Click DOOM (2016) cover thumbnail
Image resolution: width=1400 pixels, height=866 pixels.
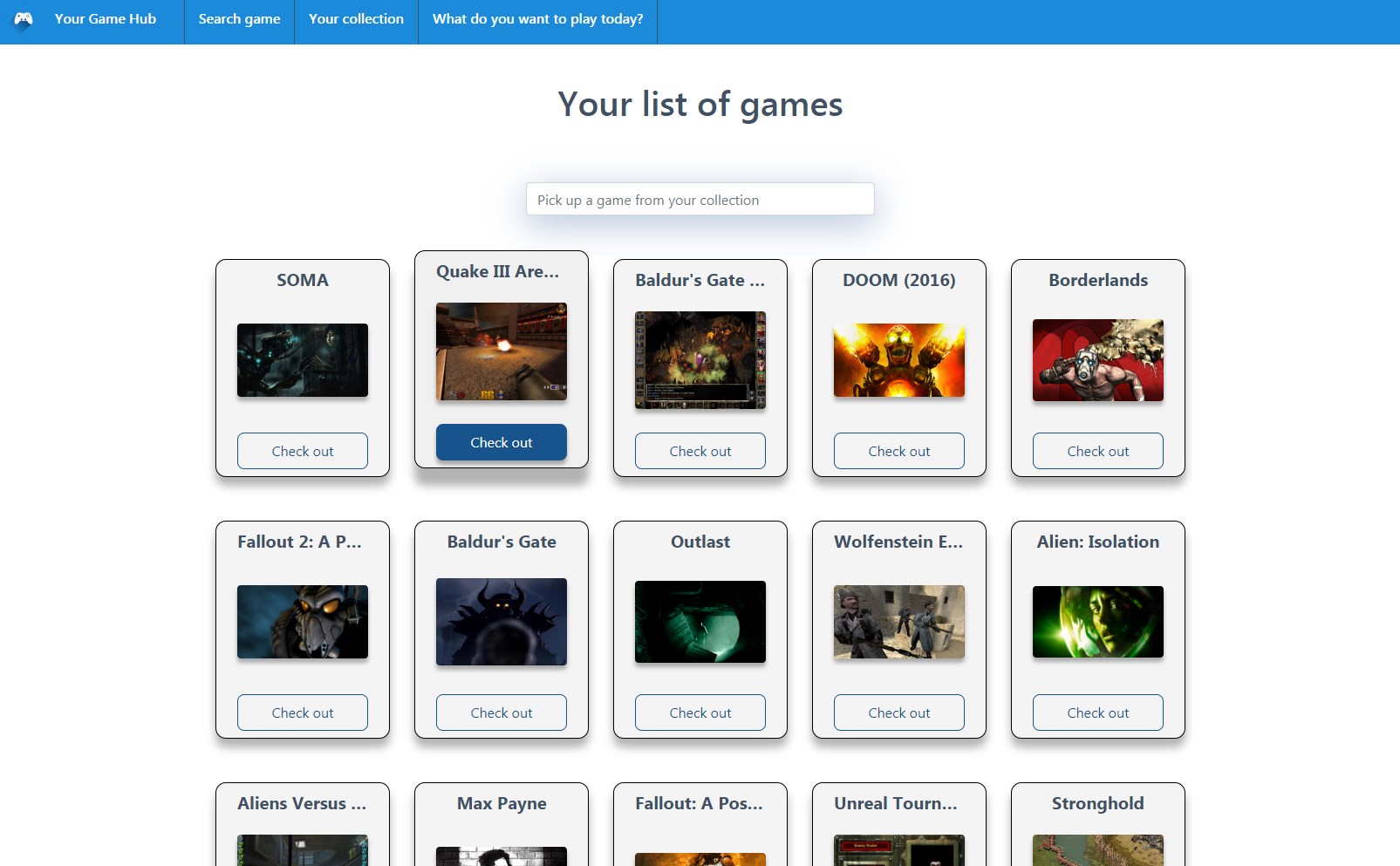point(899,360)
